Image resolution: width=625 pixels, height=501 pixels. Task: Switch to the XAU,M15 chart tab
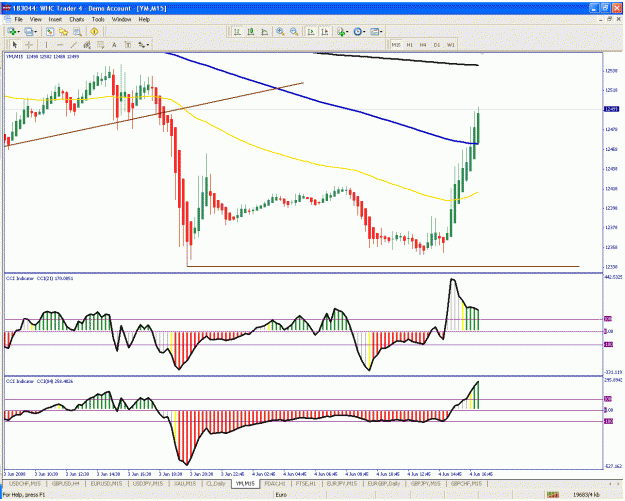point(185,483)
